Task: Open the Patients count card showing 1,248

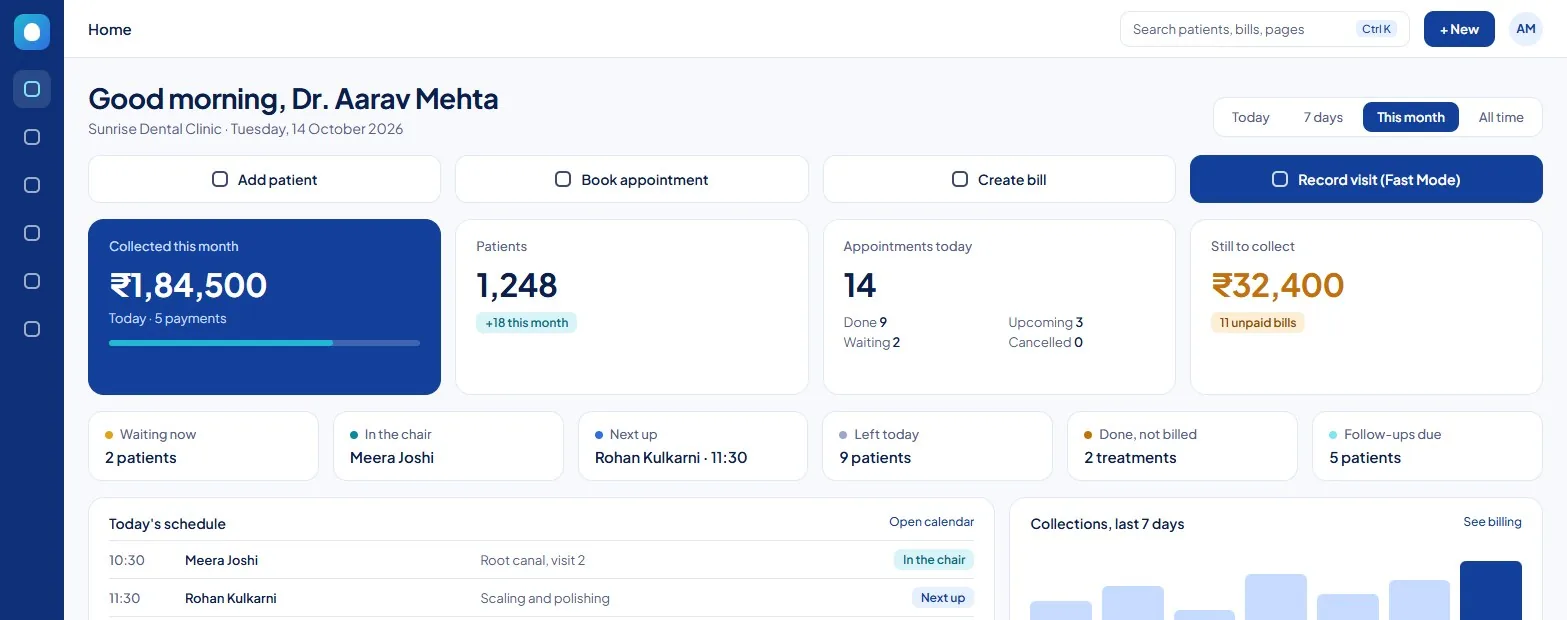Action: pos(631,307)
